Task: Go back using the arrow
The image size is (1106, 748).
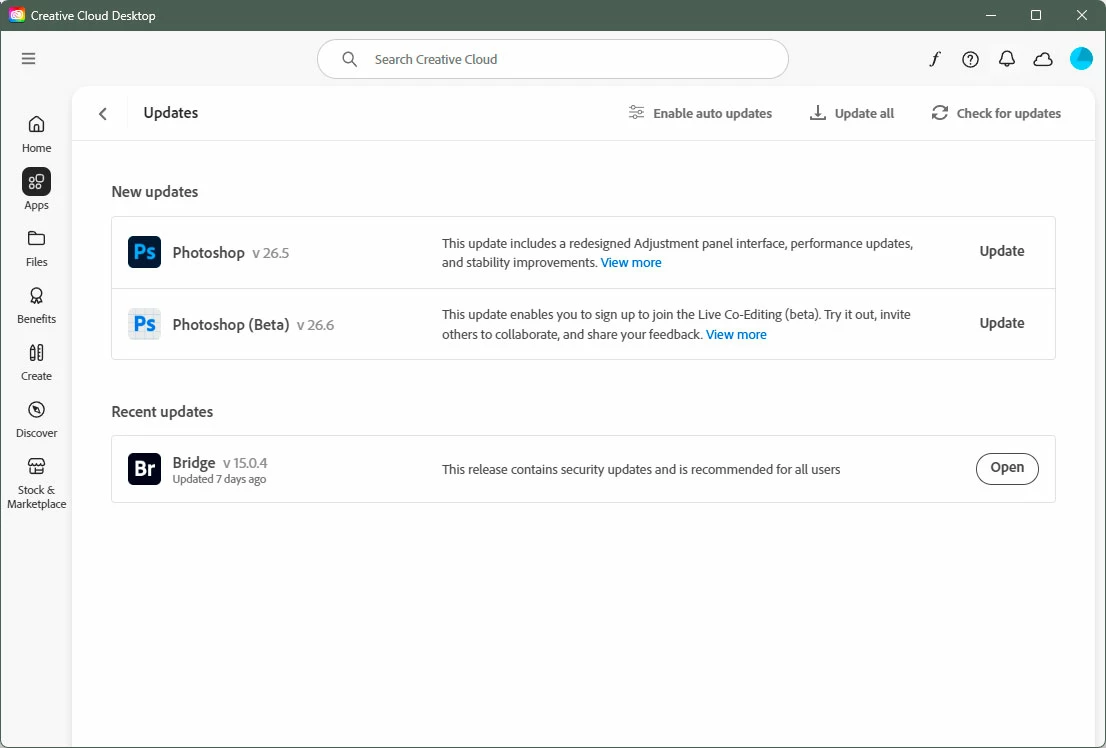Action: pyautogui.click(x=103, y=114)
